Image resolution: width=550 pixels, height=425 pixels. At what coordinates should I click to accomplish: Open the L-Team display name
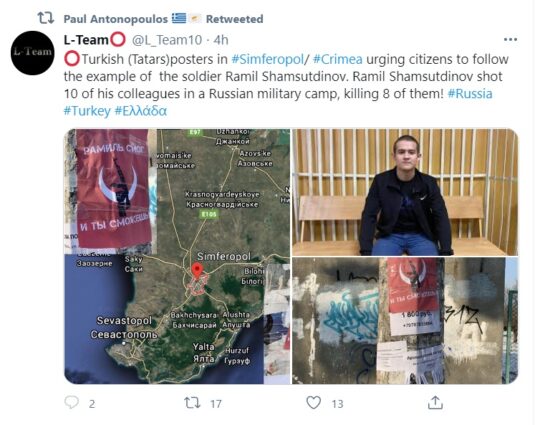pyautogui.click(x=94, y=40)
